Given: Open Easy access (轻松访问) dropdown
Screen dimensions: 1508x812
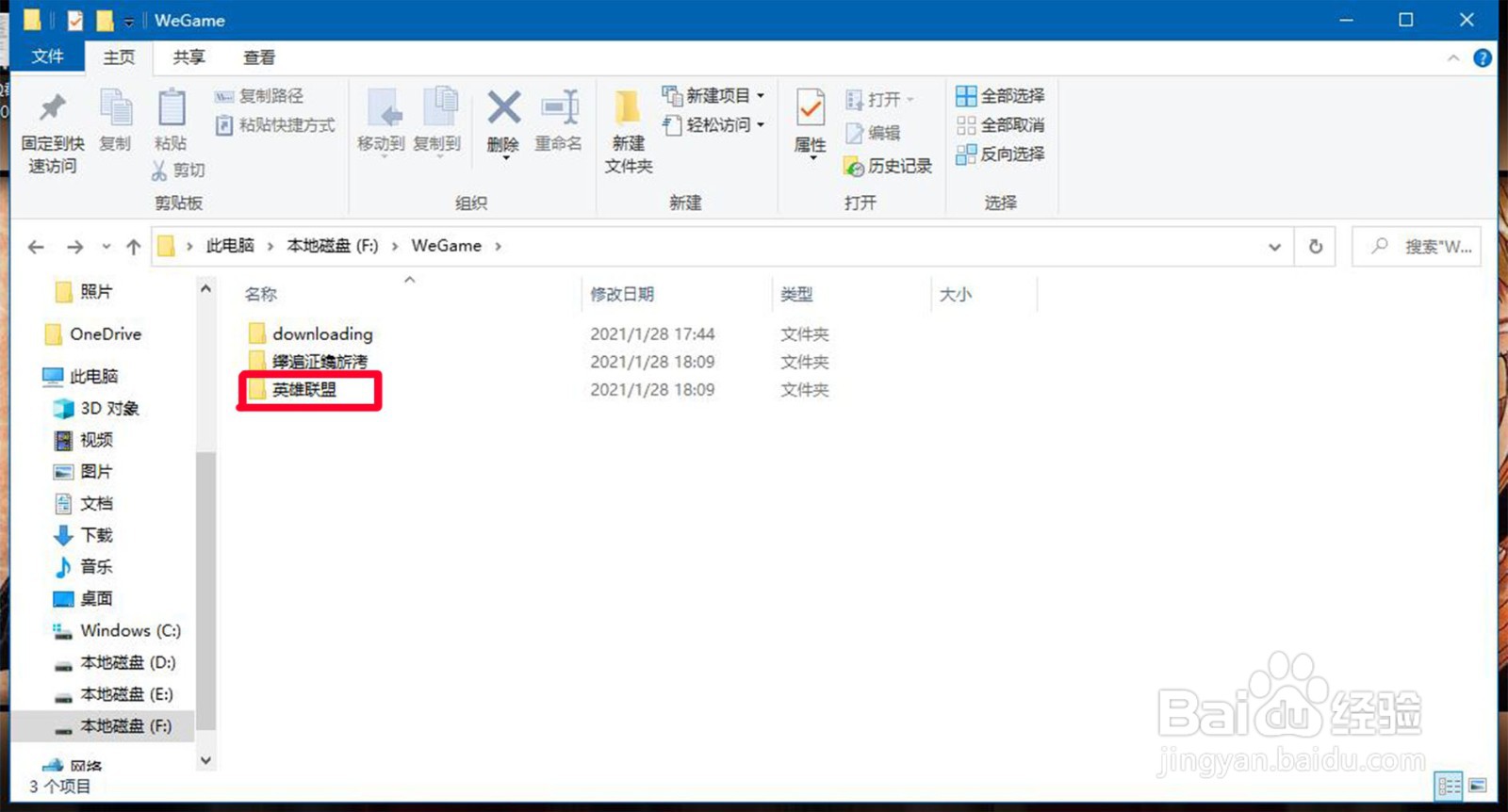Looking at the screenshot, I should tap(713, 124).
